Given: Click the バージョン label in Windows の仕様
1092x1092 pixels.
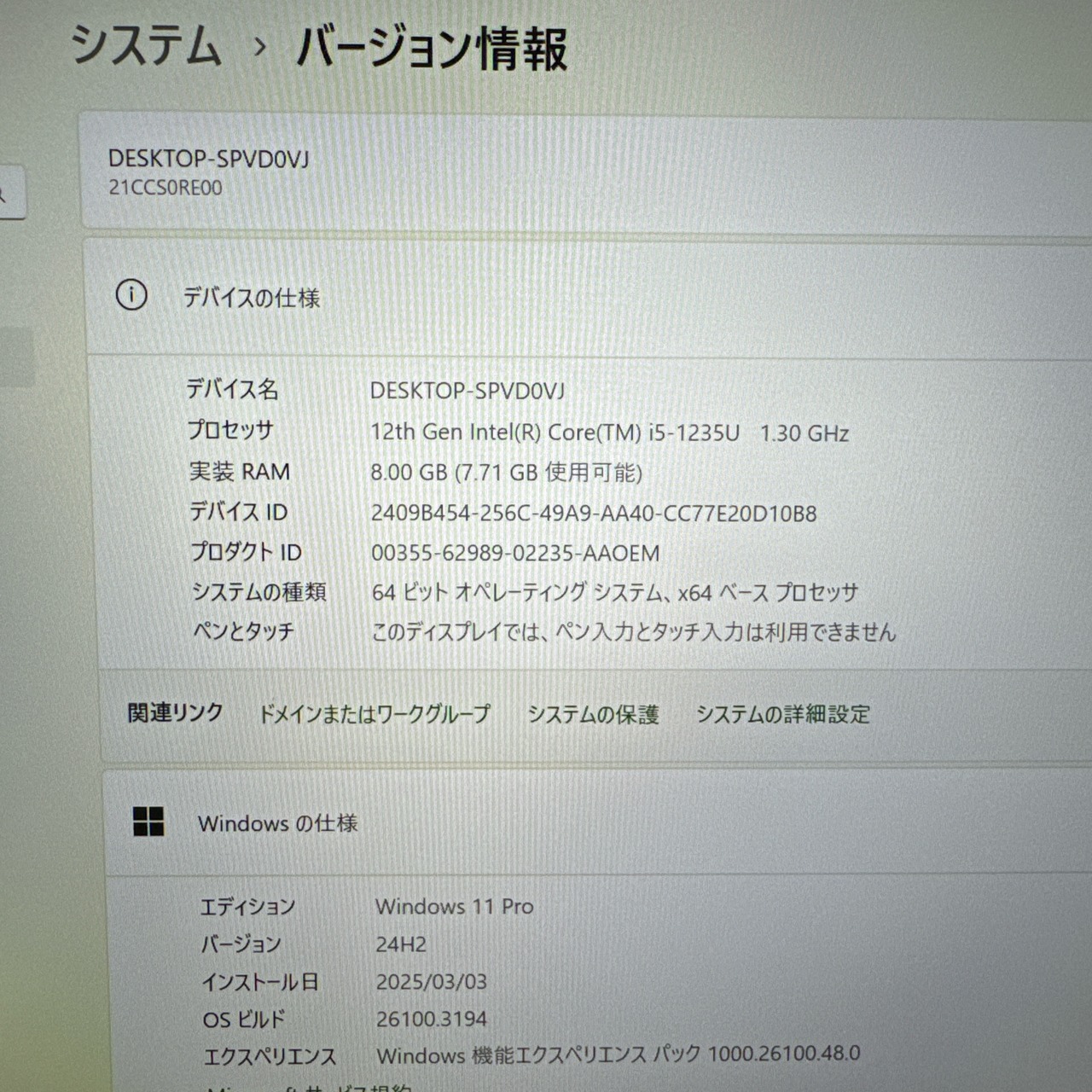Looking at the screenshot, I should click(241, 944).
